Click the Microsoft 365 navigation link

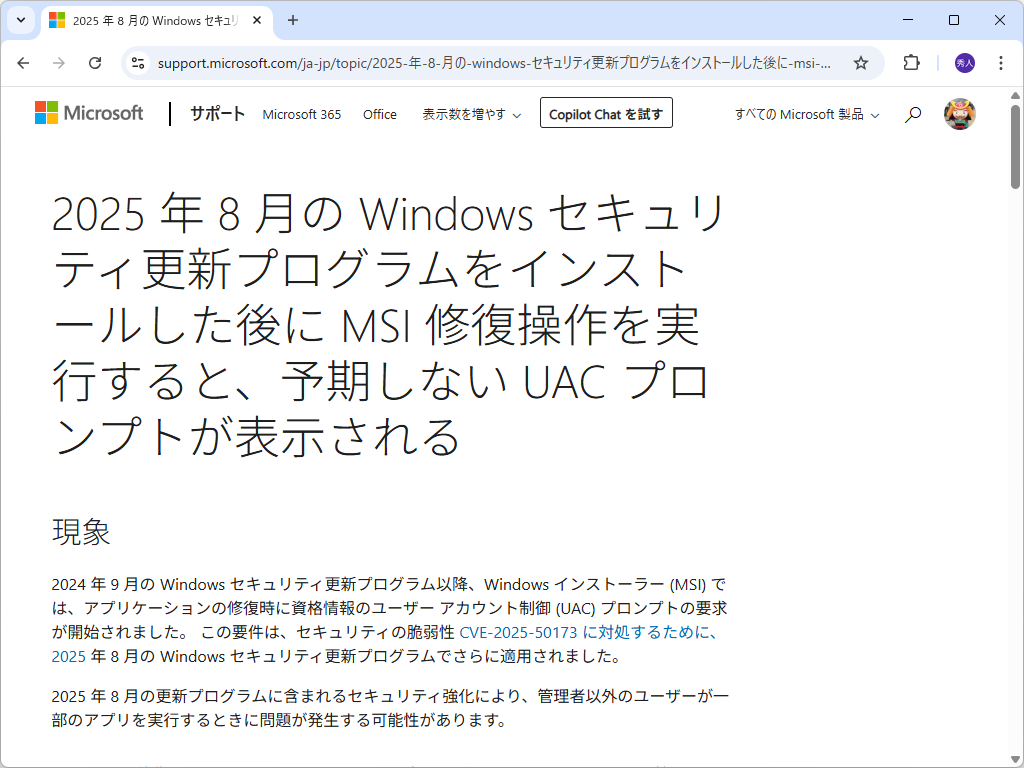pos(302,114)
